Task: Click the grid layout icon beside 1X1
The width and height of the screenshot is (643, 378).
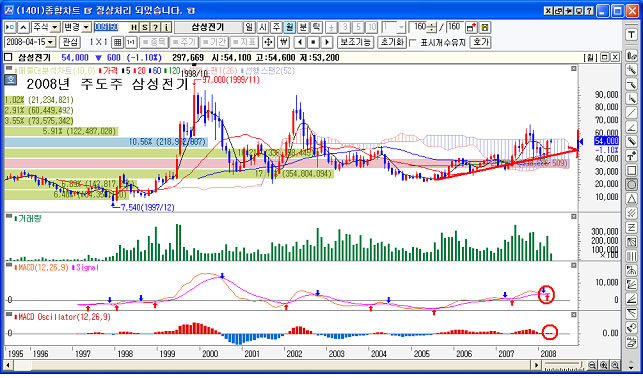Action: (x=118, y=42)
